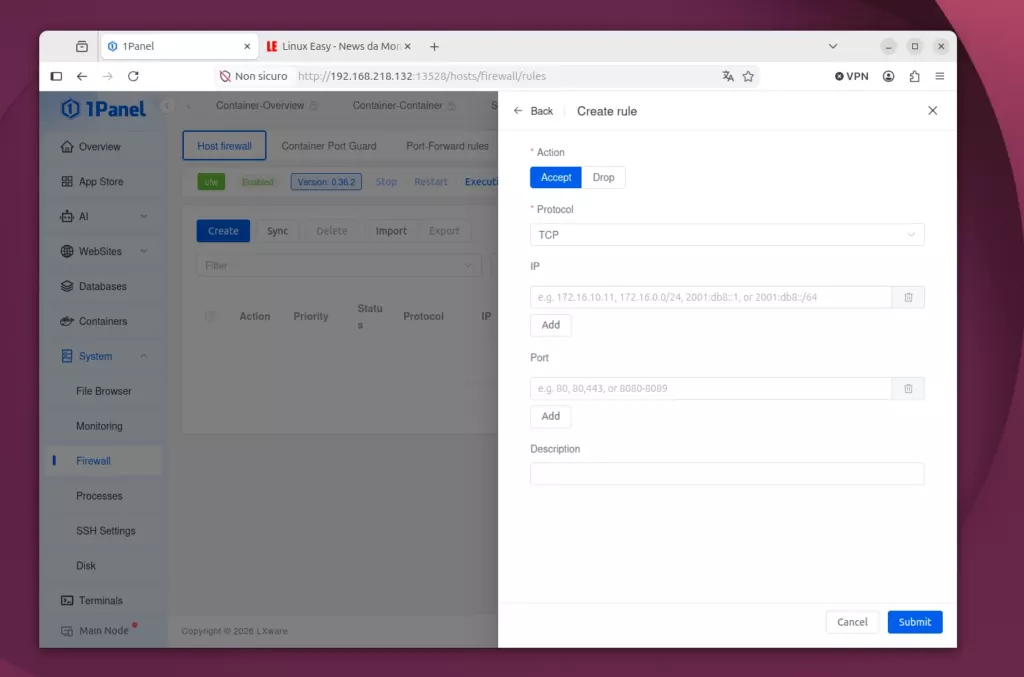The image size is (1024, 677).
Task: Delete the Port entry with trash icon
Action: (908, 388)
